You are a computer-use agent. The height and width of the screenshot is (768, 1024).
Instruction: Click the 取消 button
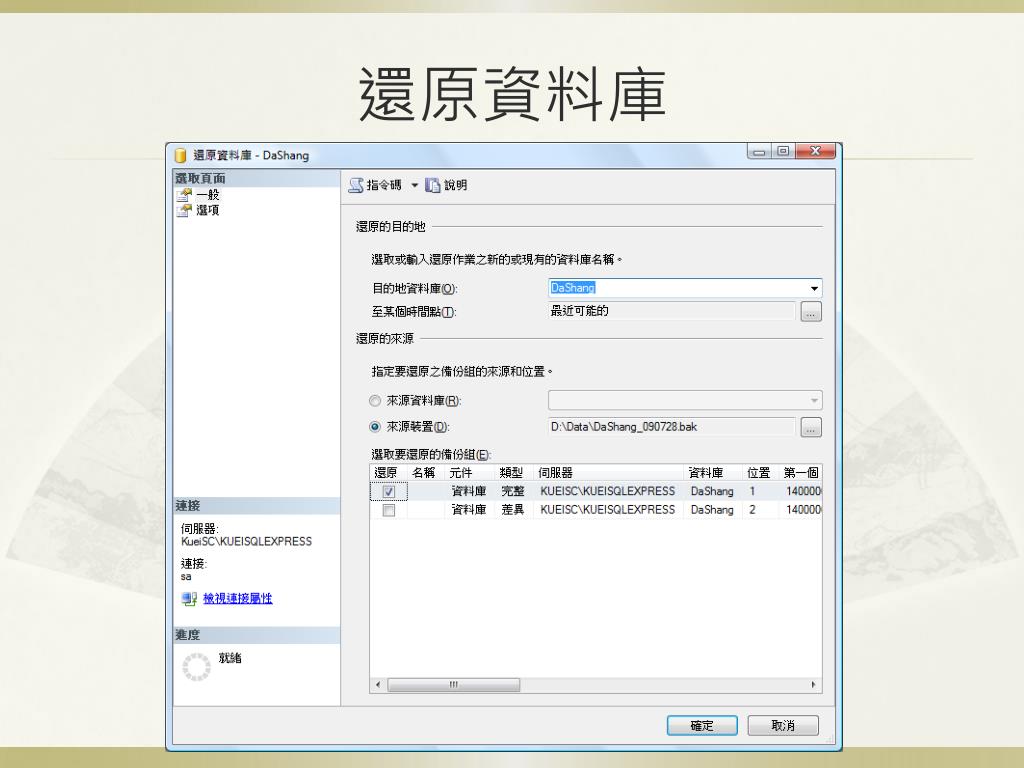coord(783,726)
